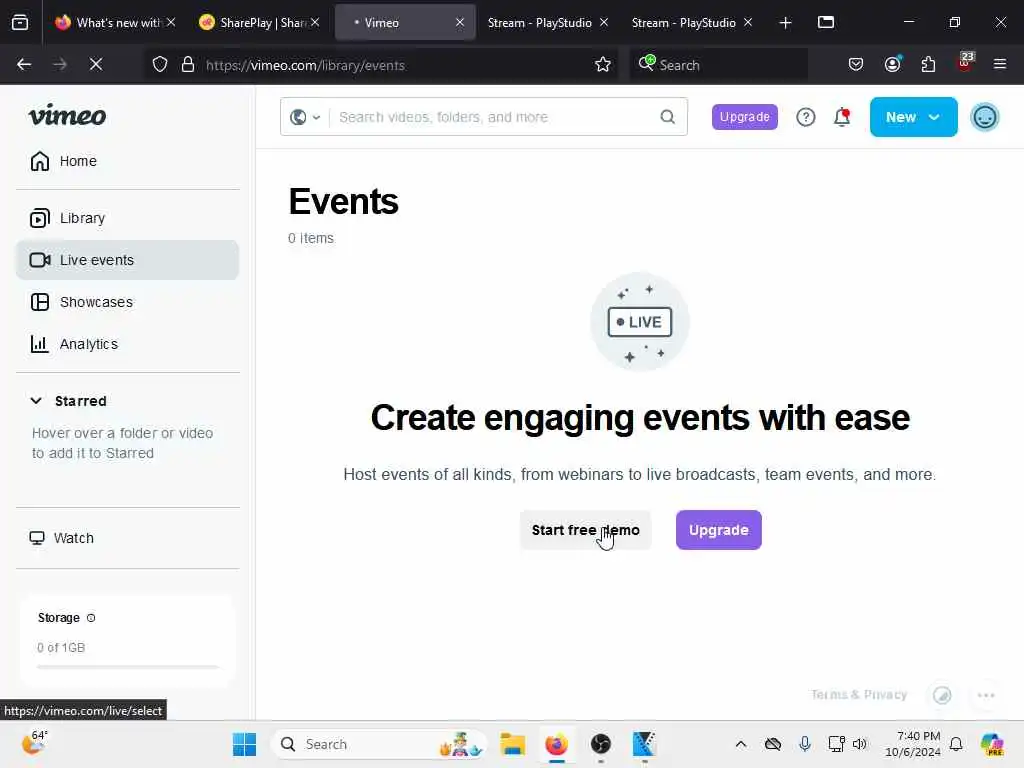
Task: Click the round compass icon near footer
Action: 942,696
